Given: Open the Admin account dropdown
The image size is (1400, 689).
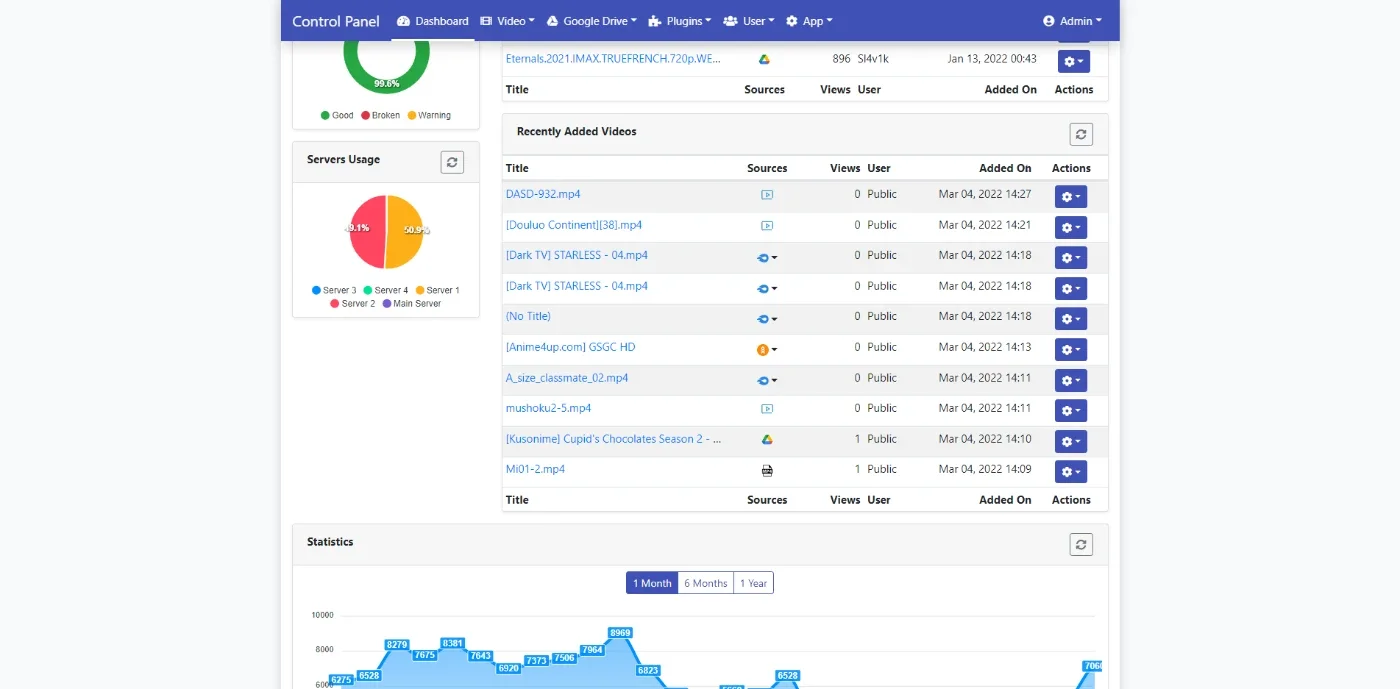Looking at the screenshot, I should coord(1072,21).
